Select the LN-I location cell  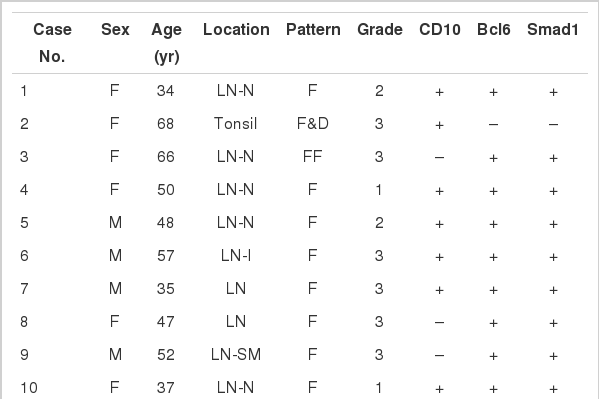(236, 255)
